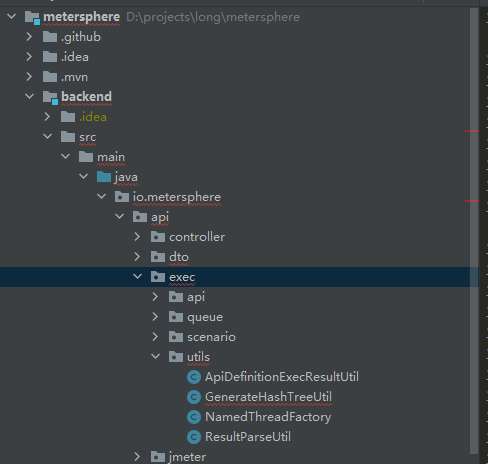Select the metersphere project root label
The width and height of the screenshot is (488, 464).
pos(82,17)
